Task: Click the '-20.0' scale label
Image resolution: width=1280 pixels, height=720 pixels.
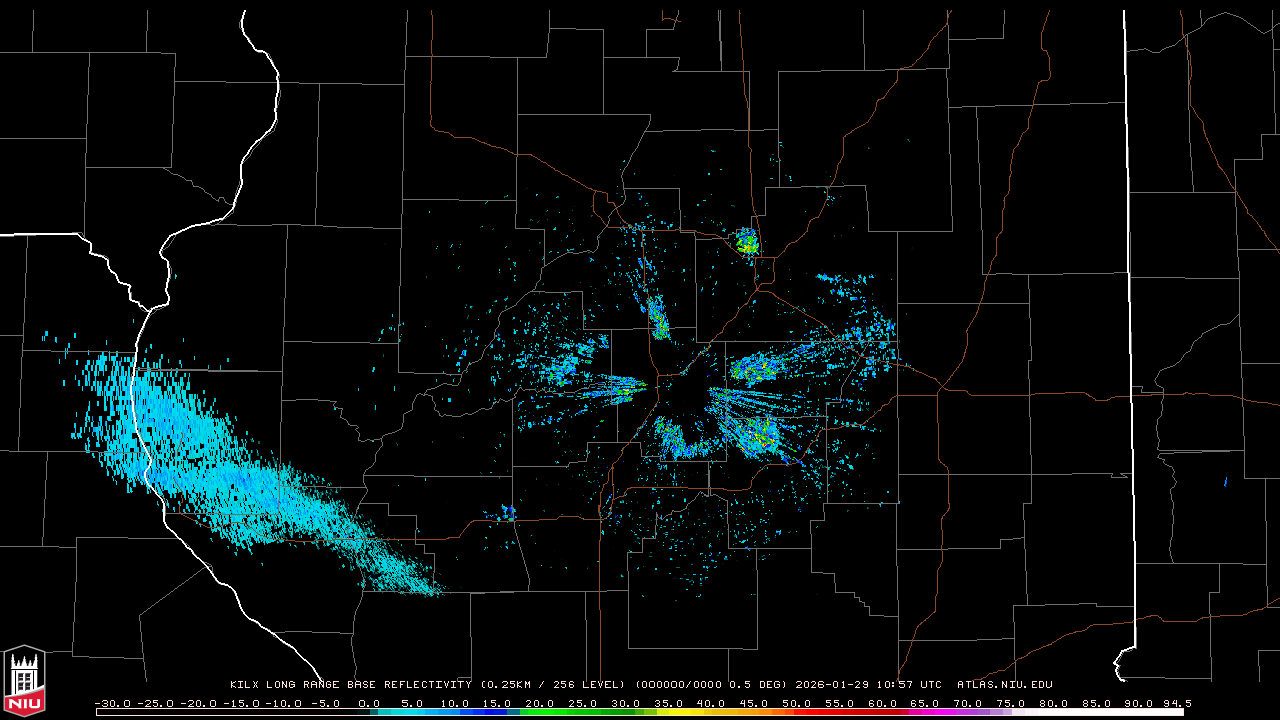Action: pyautogui.click(x=199, y=703)
